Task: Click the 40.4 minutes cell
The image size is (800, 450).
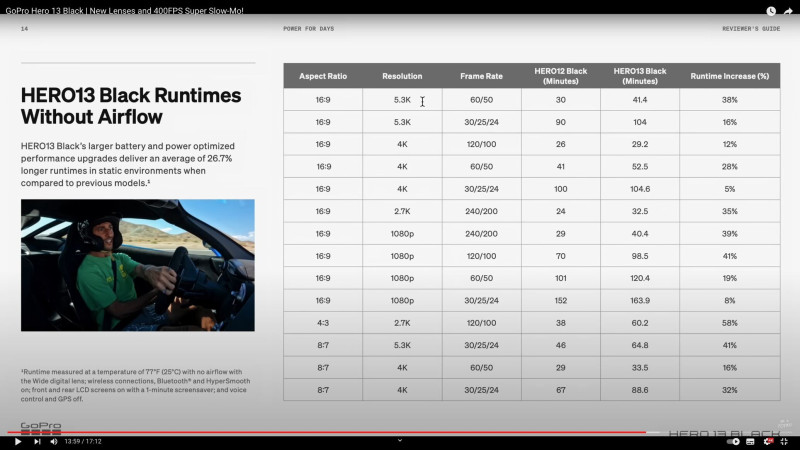Action: click(640, 234)
